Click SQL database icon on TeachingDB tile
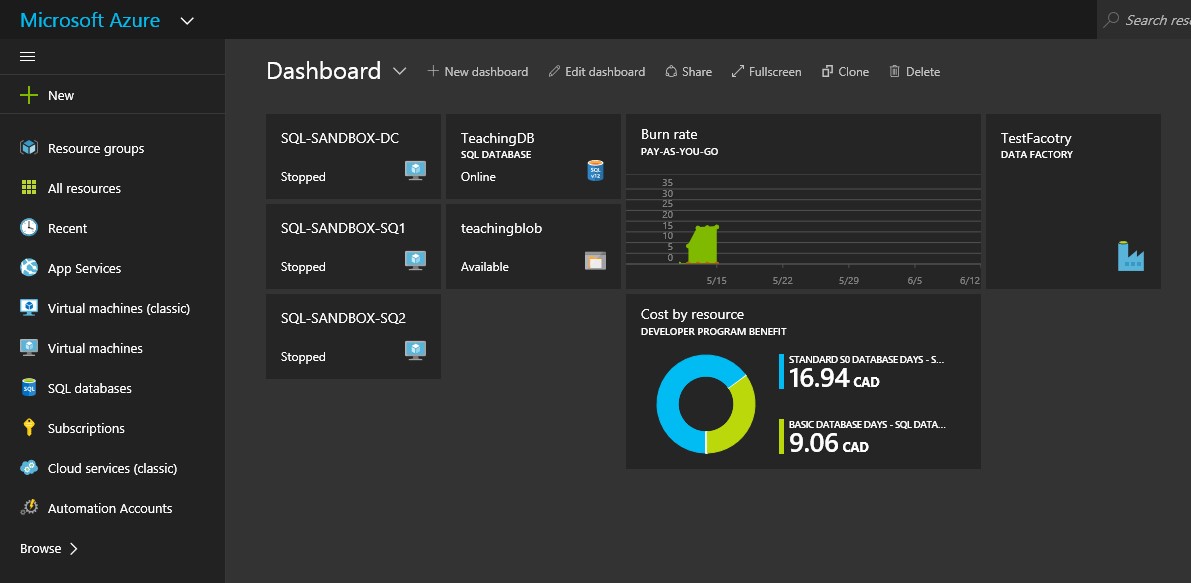This screenshot has height=583, width=1191. click(x=596, y=170)
